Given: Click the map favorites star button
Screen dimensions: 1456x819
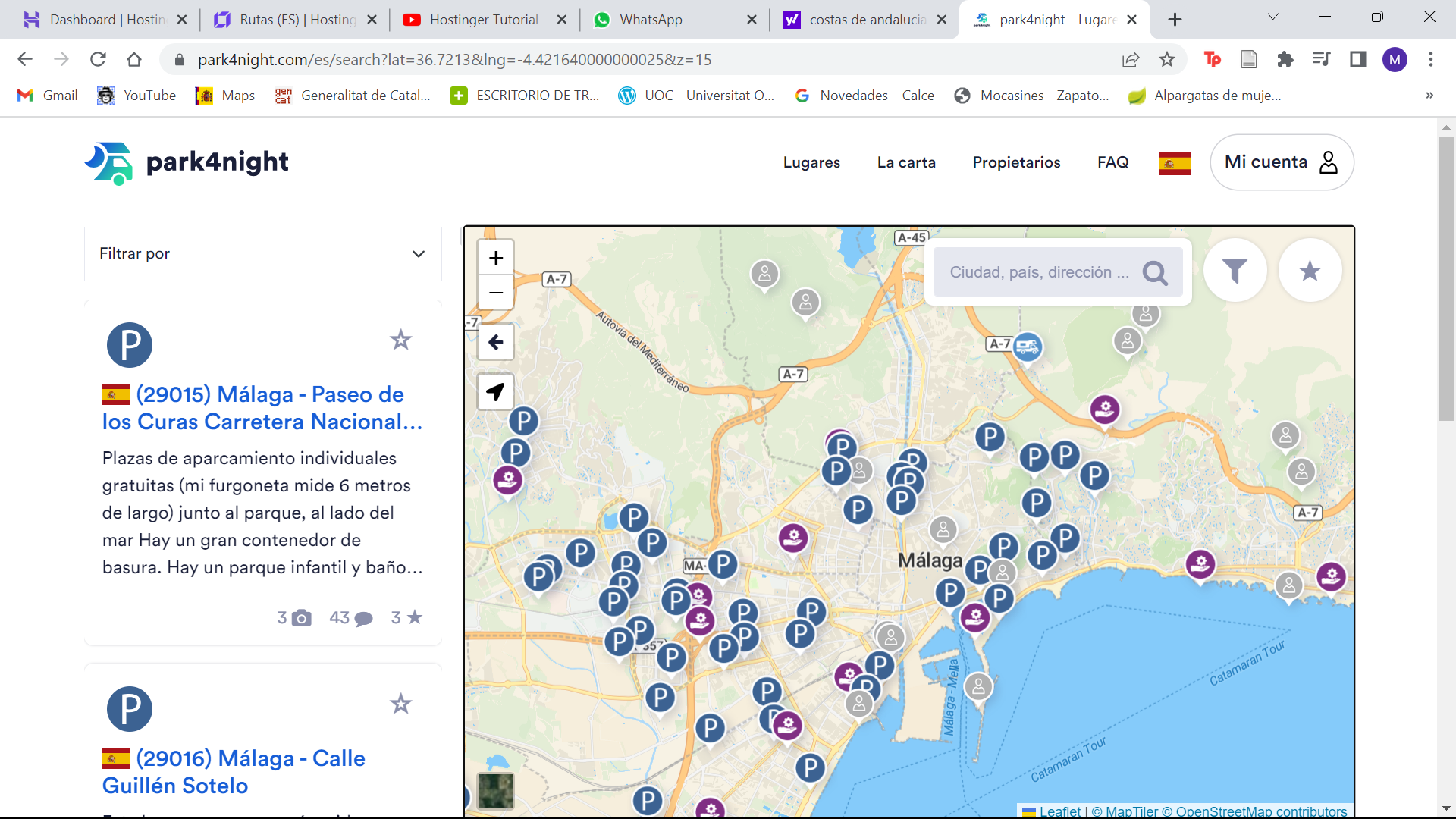Looking at the screenshot, I should coord(1310,271).
